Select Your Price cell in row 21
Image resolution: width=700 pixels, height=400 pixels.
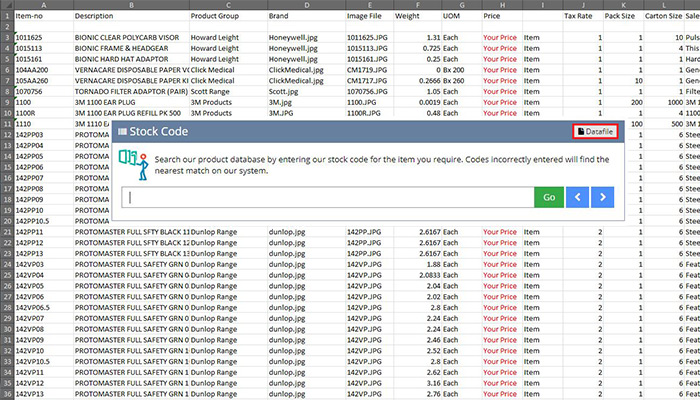[x=502, y=232]
